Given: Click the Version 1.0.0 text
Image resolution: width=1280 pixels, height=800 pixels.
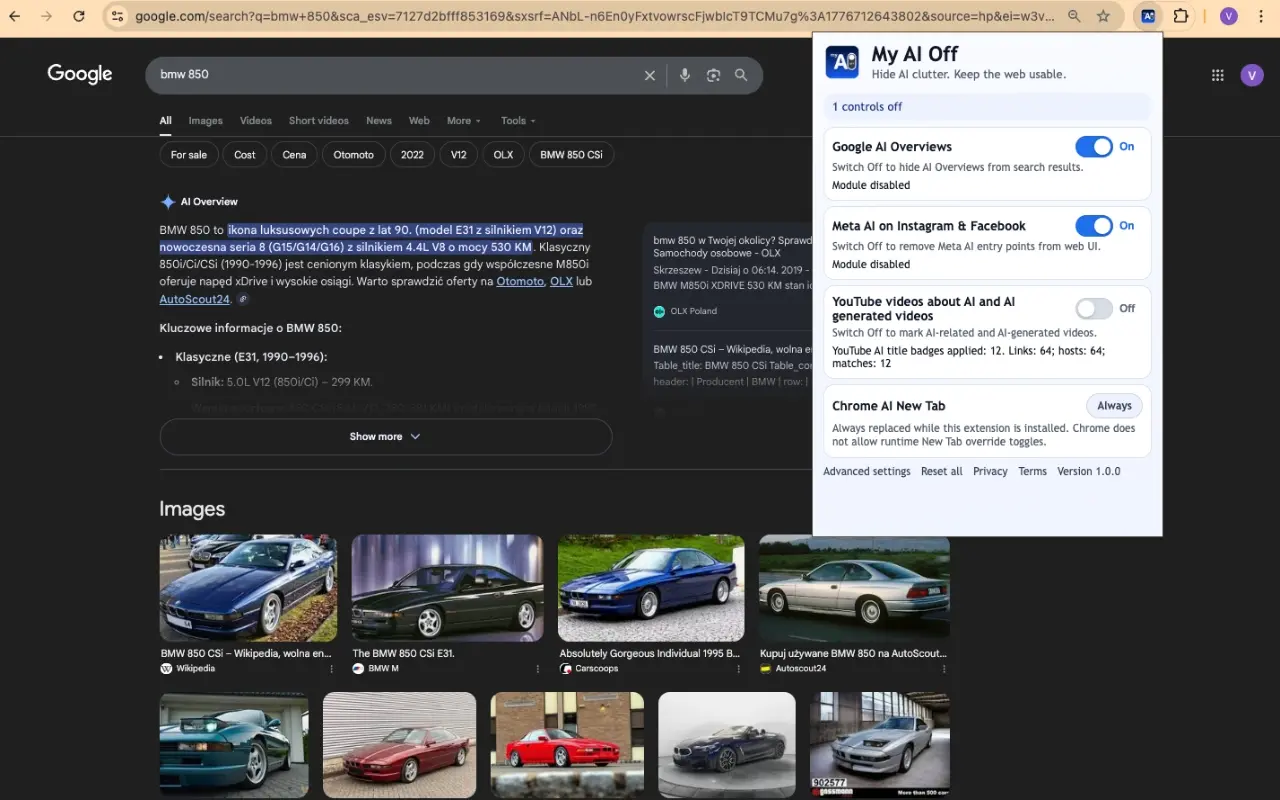Looking at the screenshot, I should click(1089, 472).
